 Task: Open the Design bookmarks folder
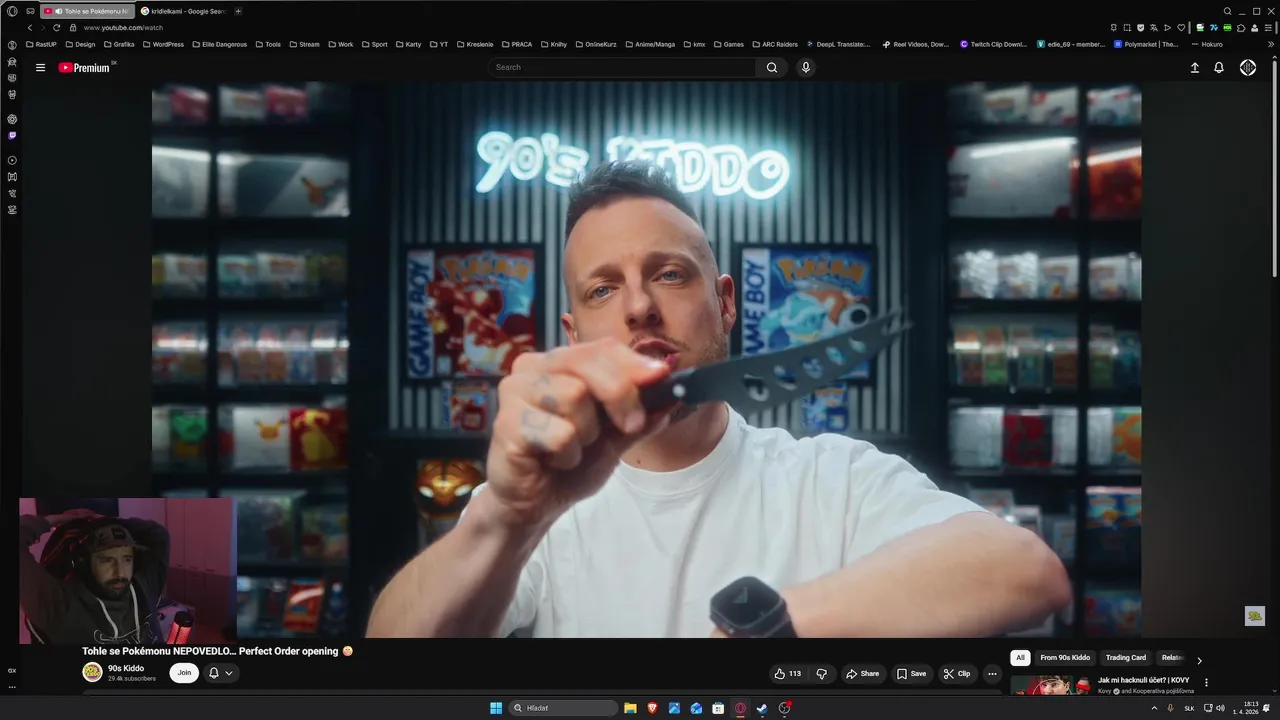pyautogui.click(x=79, y=44)
